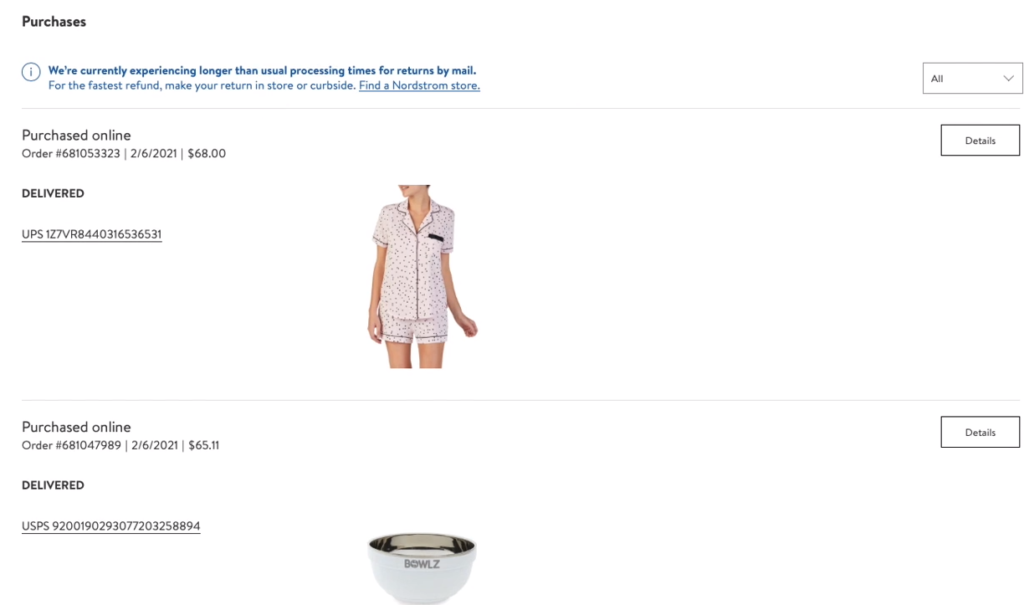Click the order number #681053323 text
The height and width of the screenshot is (605, 1024).
tap(71, 154)
